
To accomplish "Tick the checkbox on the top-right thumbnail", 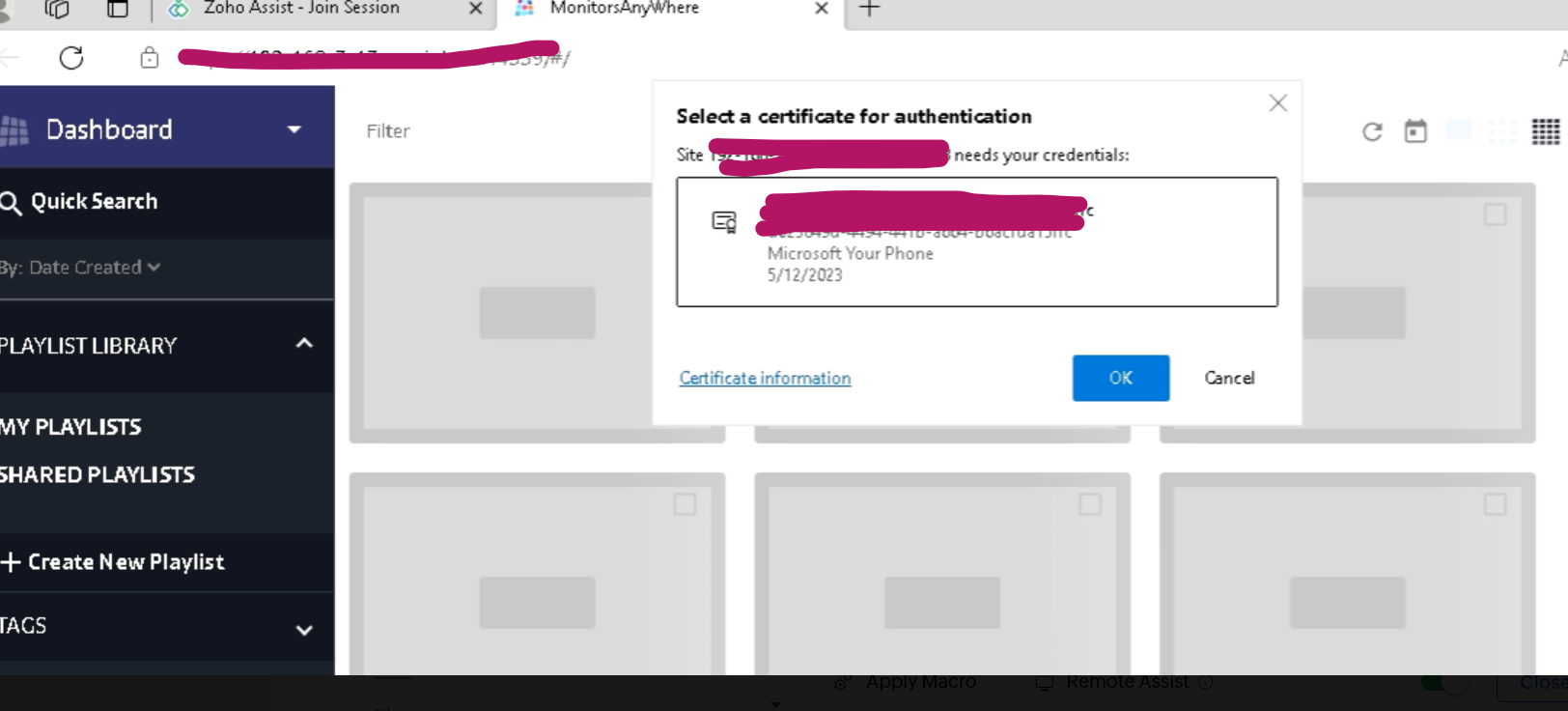I will [1495, 214].
